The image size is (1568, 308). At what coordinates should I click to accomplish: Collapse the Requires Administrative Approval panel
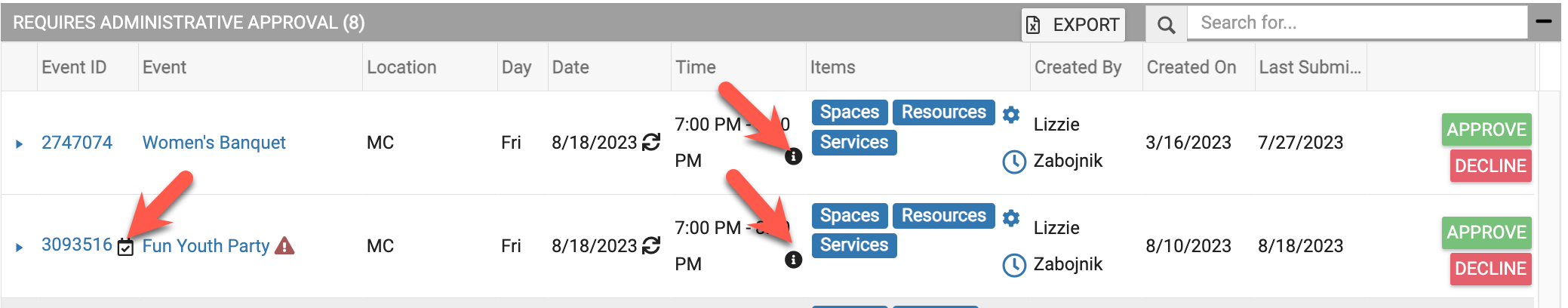[1544, 21]
